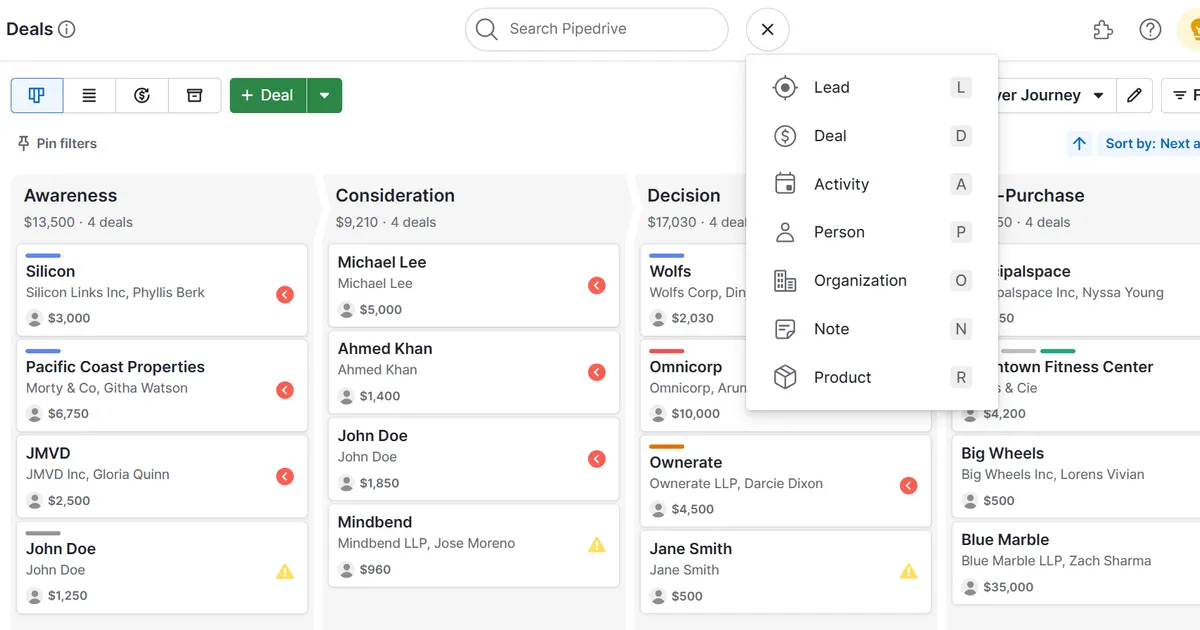
Task: Click the info icon next to Deals
Action: click(x=67, y=29)
